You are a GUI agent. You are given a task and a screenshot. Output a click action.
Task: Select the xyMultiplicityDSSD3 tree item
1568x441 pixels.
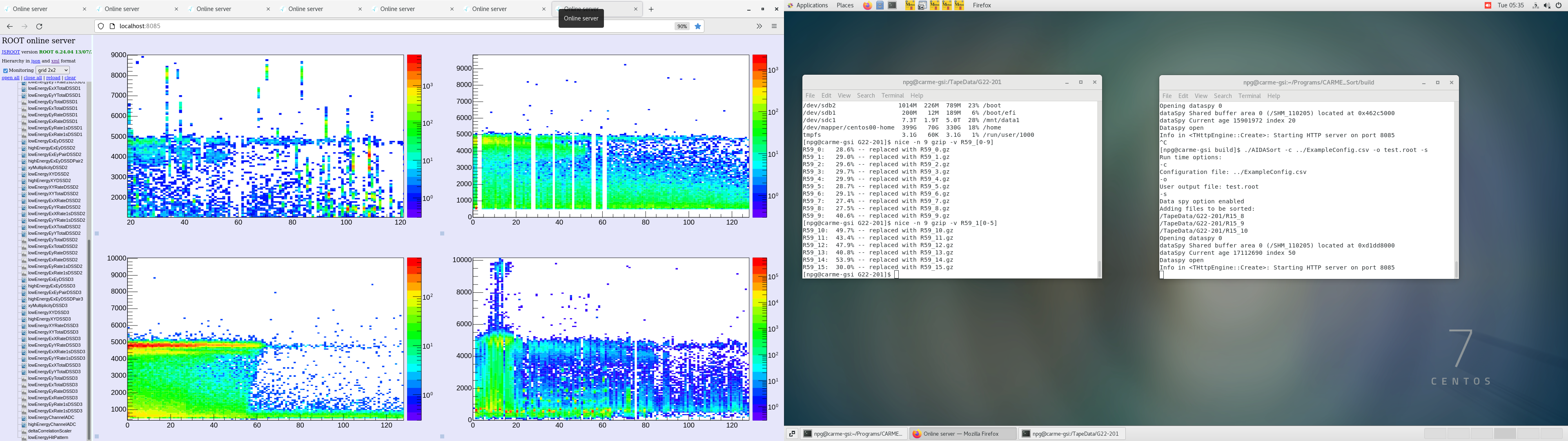[47, 306]
